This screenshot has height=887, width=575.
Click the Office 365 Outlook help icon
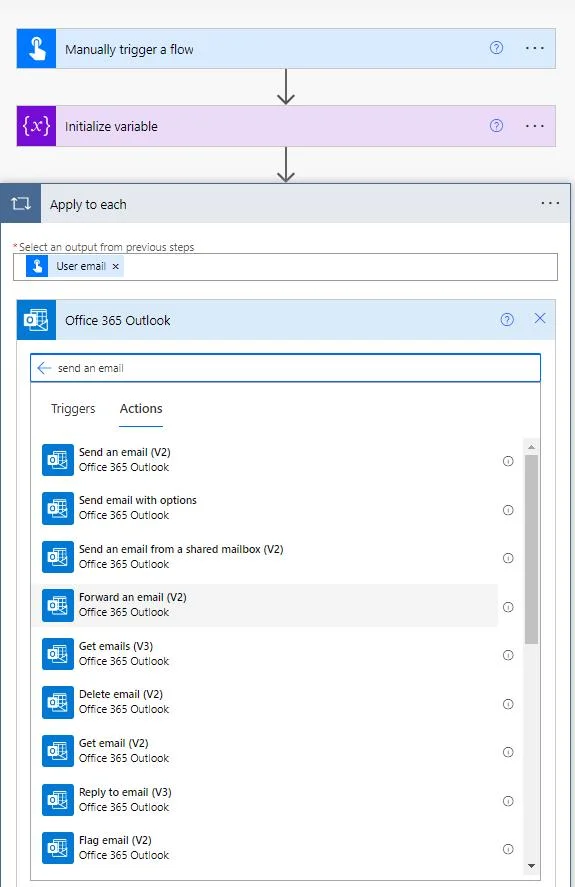pyautogui.click(x=507, y=320)
